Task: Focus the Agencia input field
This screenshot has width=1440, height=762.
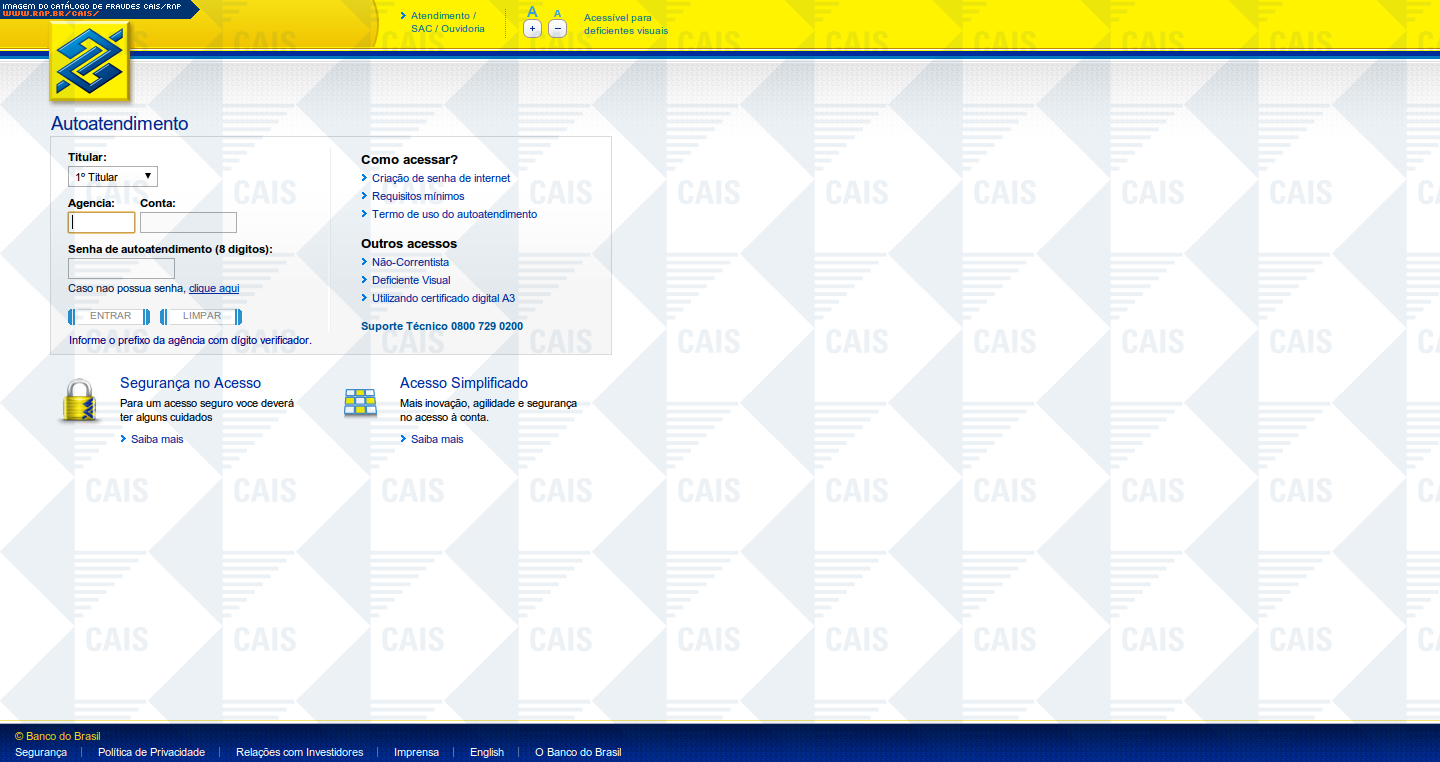Action: 101,222
